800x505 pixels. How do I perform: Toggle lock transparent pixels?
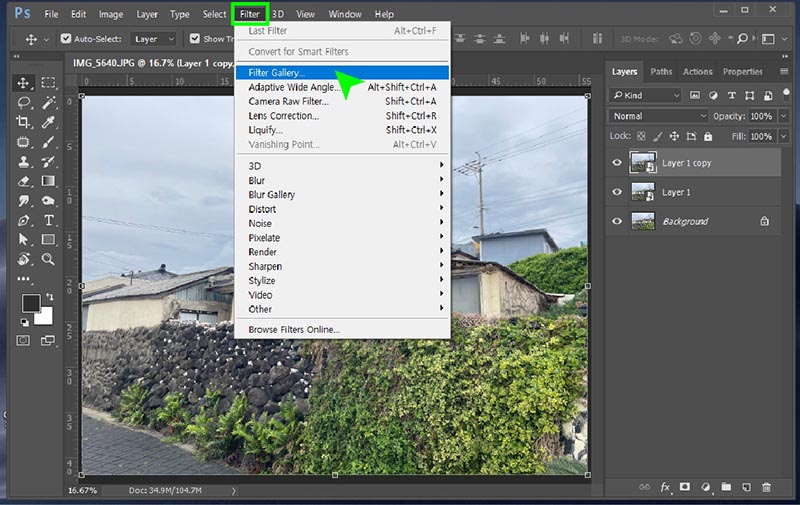[641, 136]
